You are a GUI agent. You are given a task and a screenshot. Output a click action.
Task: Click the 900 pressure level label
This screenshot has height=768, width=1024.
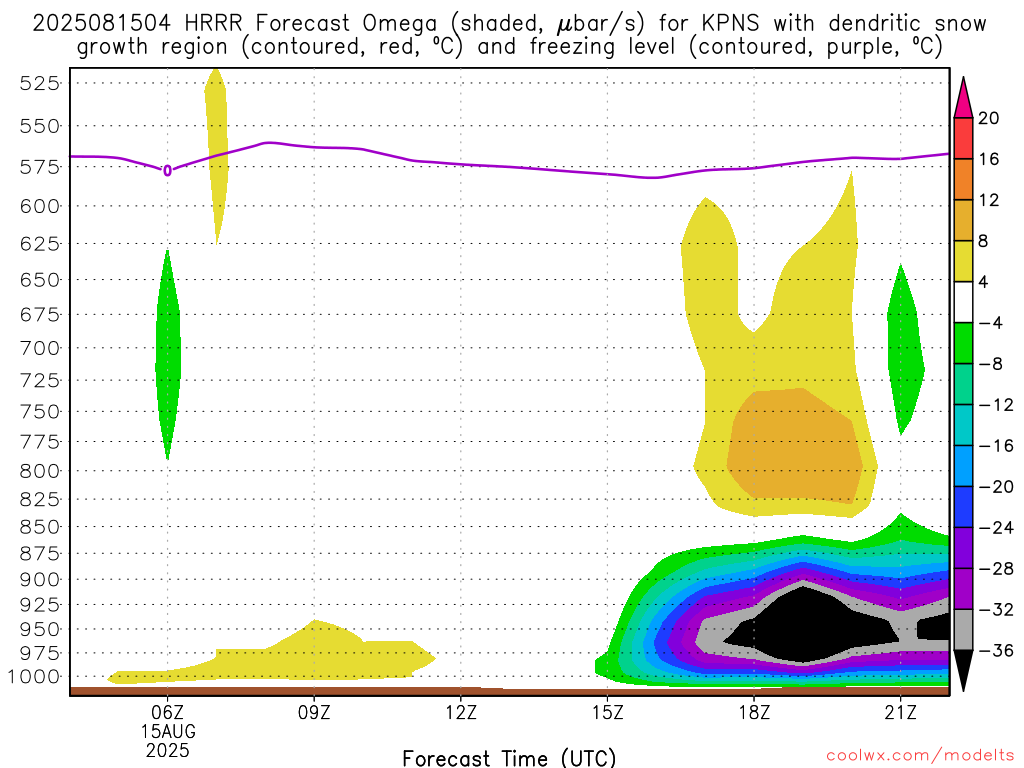click(39, 580)
